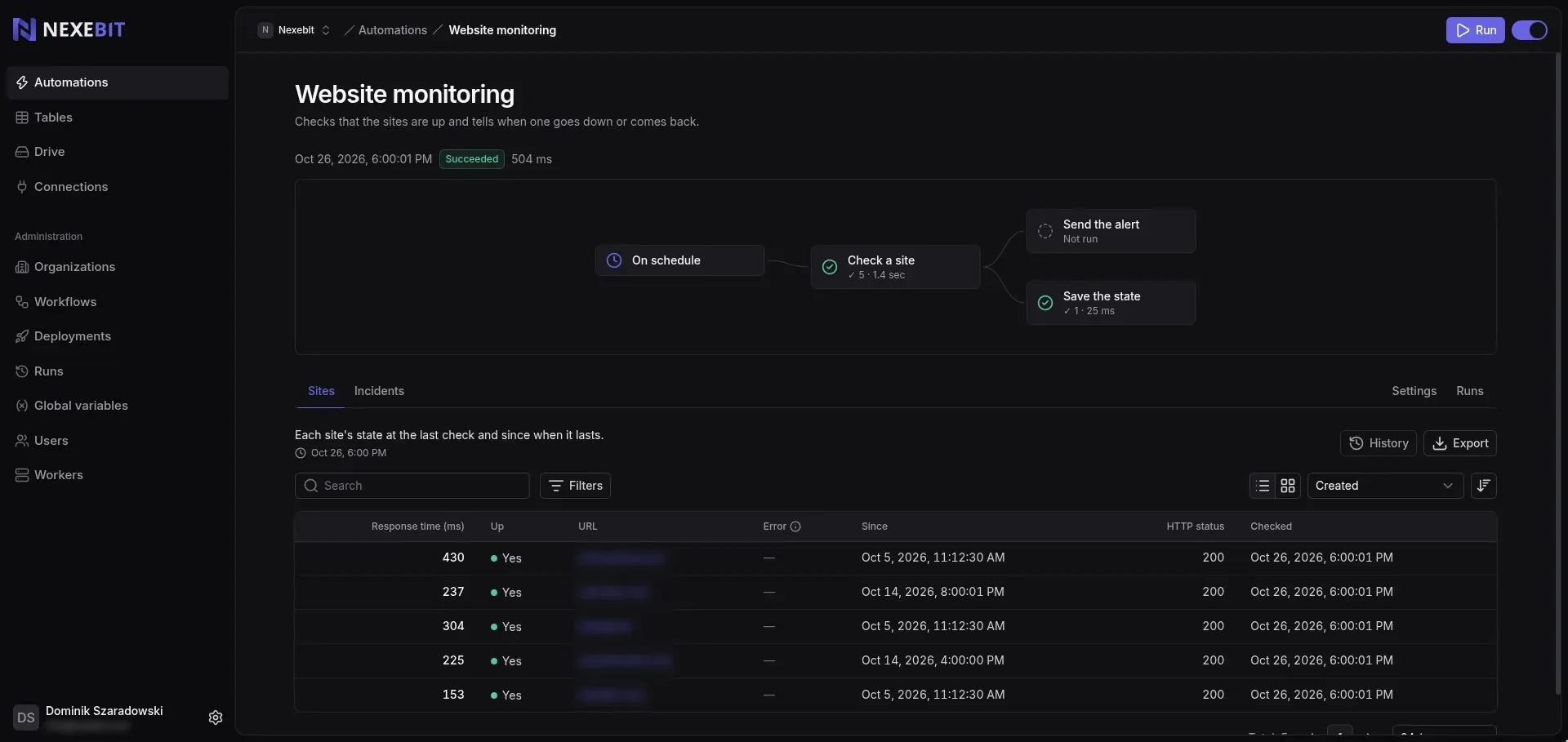Open Users administration page

click(x=117, y=441)
